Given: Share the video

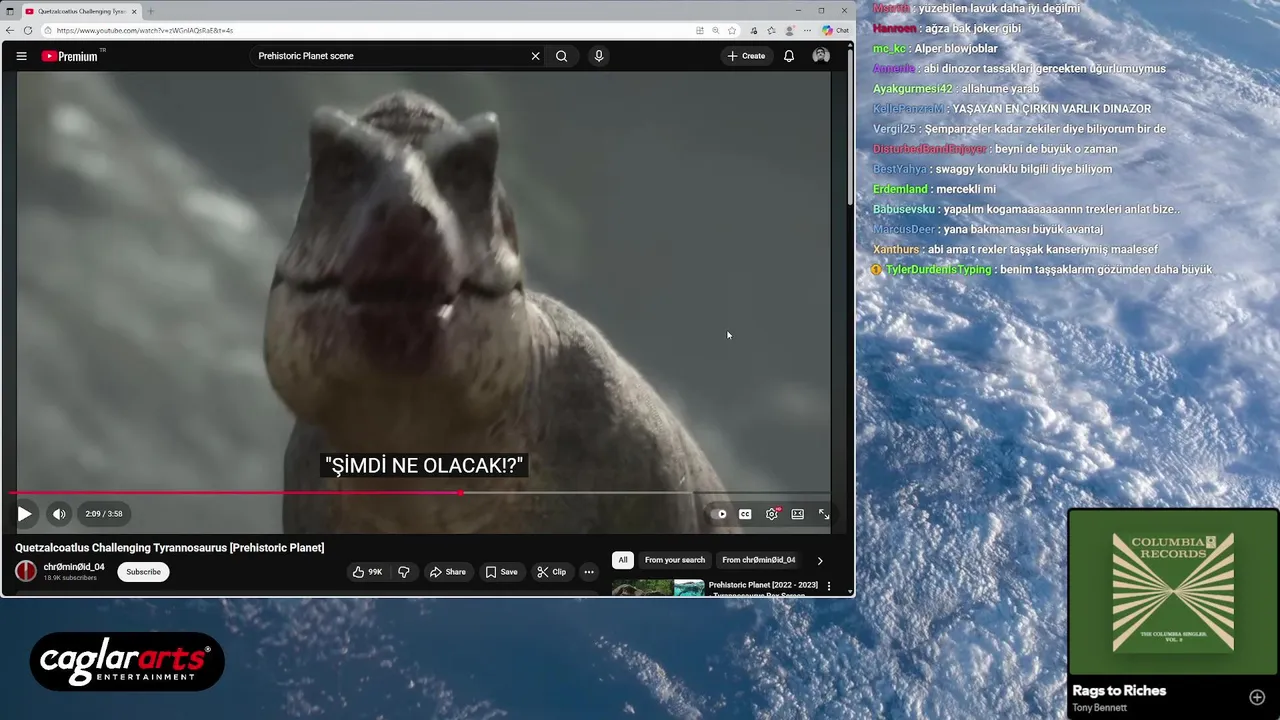Looking at the screenshot, I should click(447, 572).
